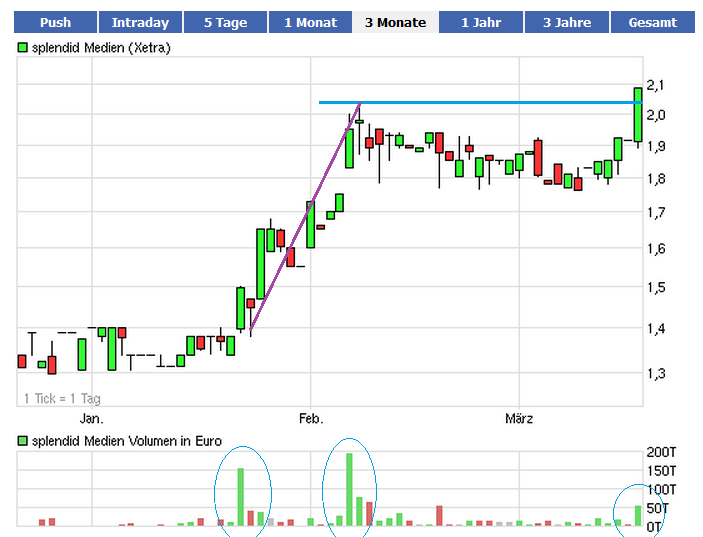Click the last green candle breaking above 2,0

(638, 115)
